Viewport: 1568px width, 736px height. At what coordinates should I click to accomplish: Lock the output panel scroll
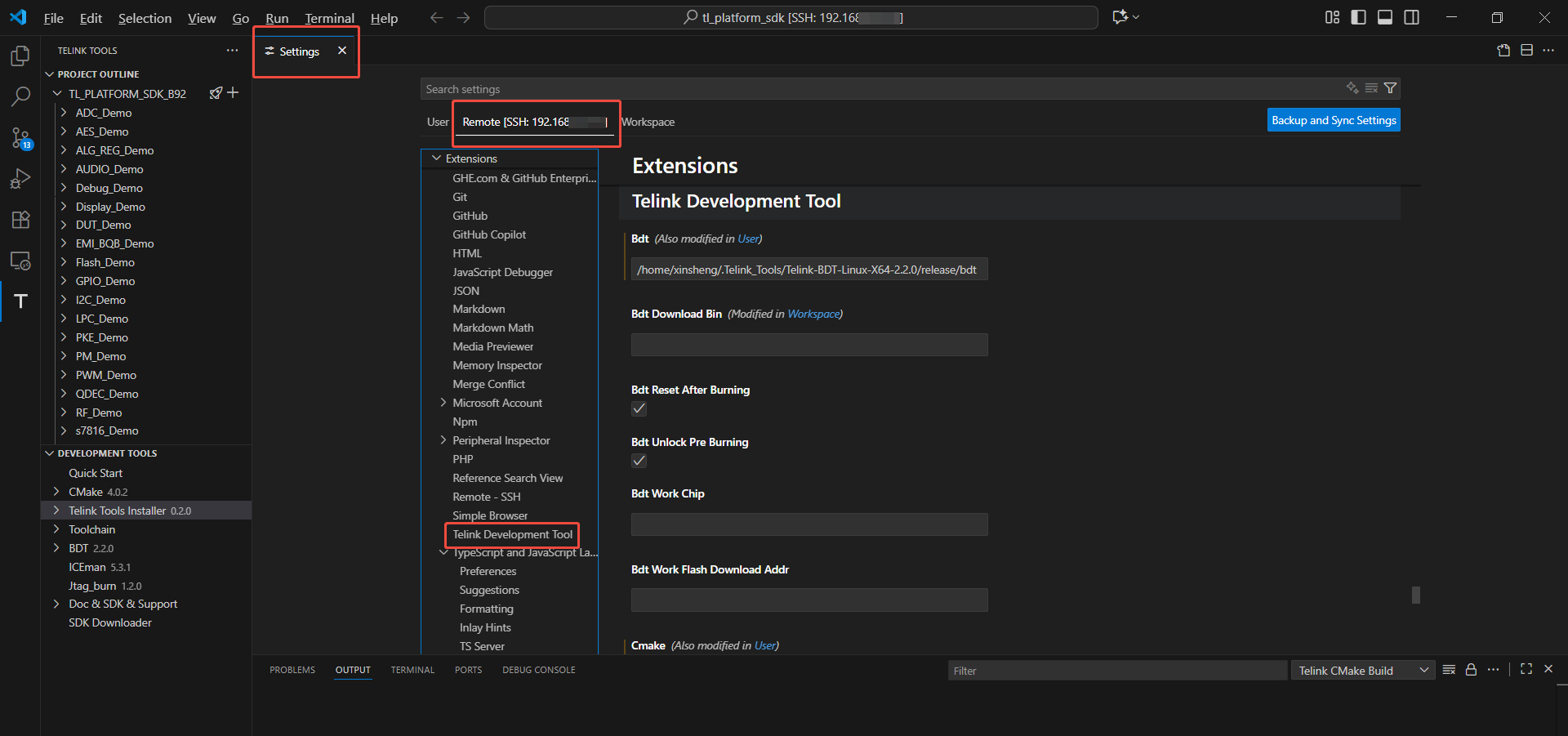tap(1471, 670)
